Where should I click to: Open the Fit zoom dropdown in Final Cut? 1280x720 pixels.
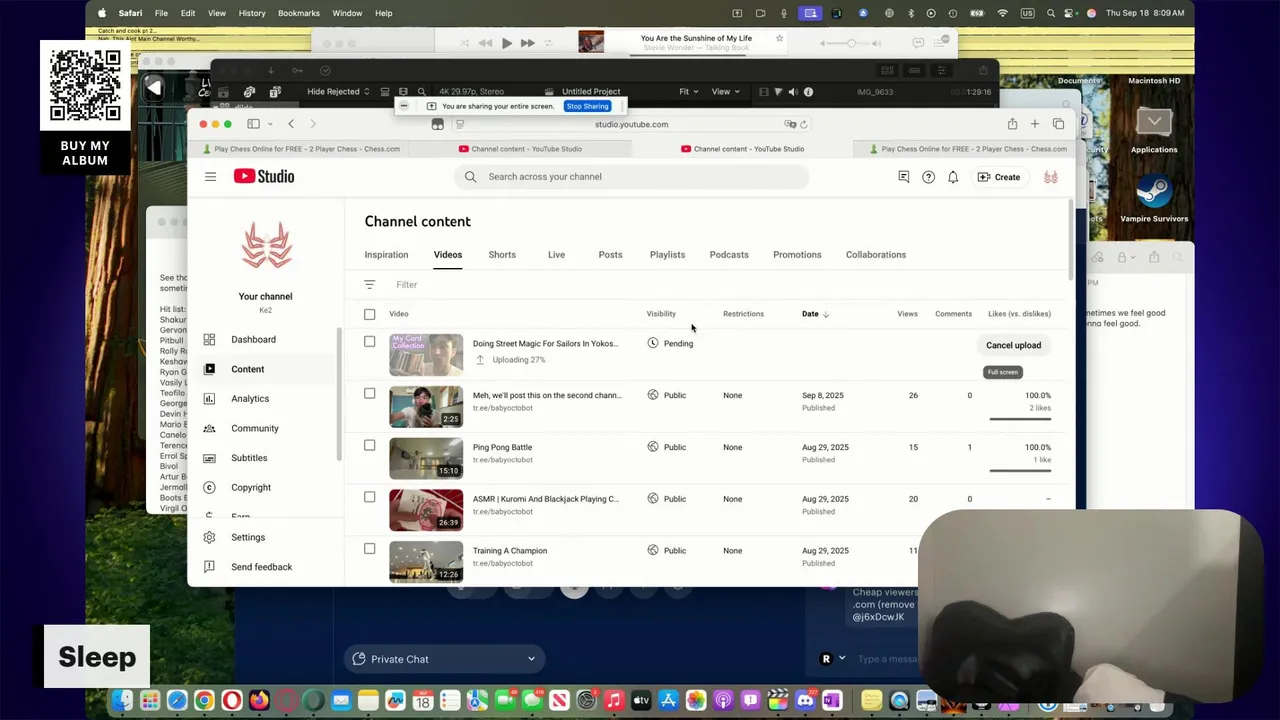pyautogui.click(x=689, y=92)
